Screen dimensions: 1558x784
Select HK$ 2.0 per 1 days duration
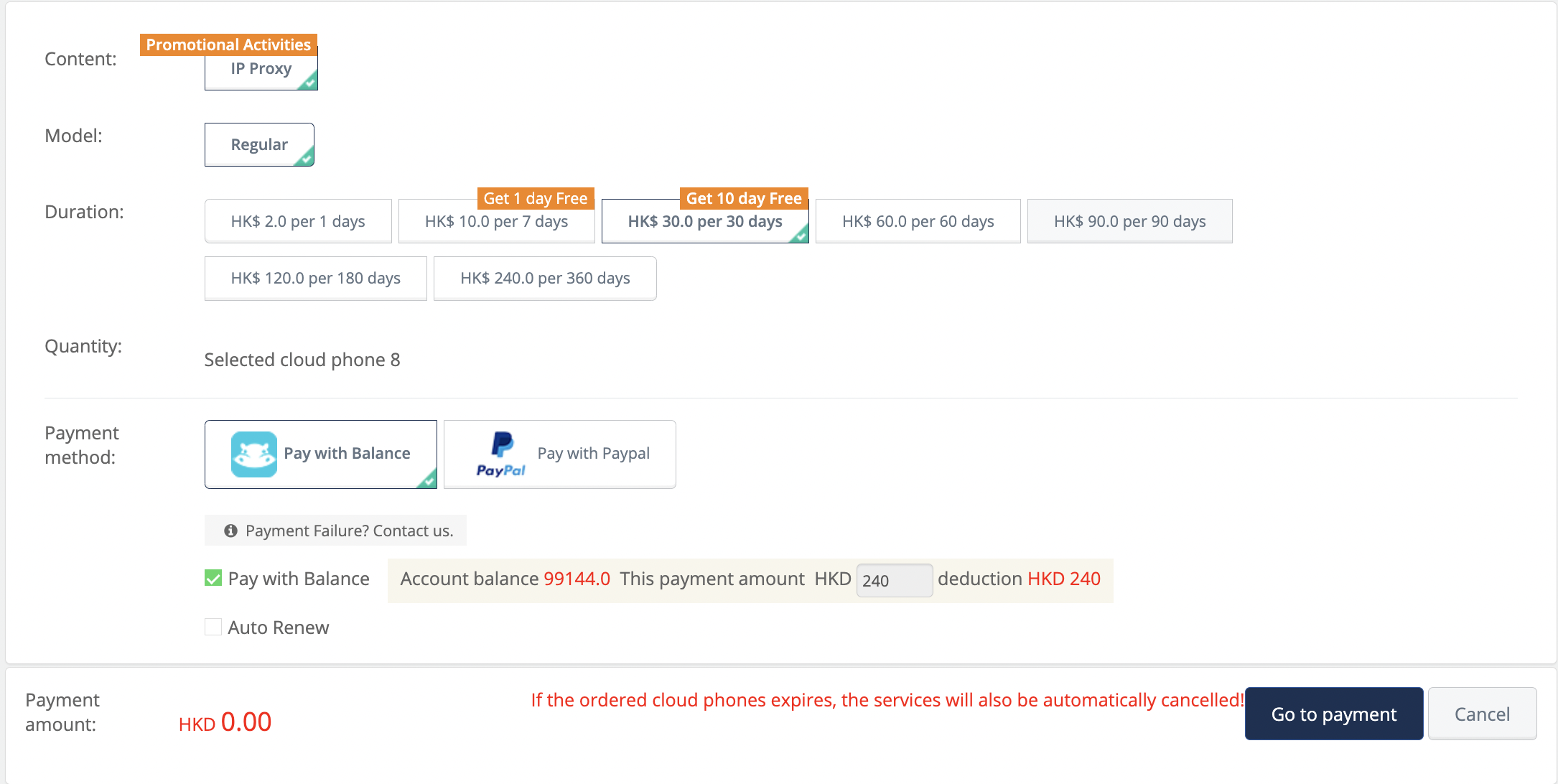coord(298,221)
